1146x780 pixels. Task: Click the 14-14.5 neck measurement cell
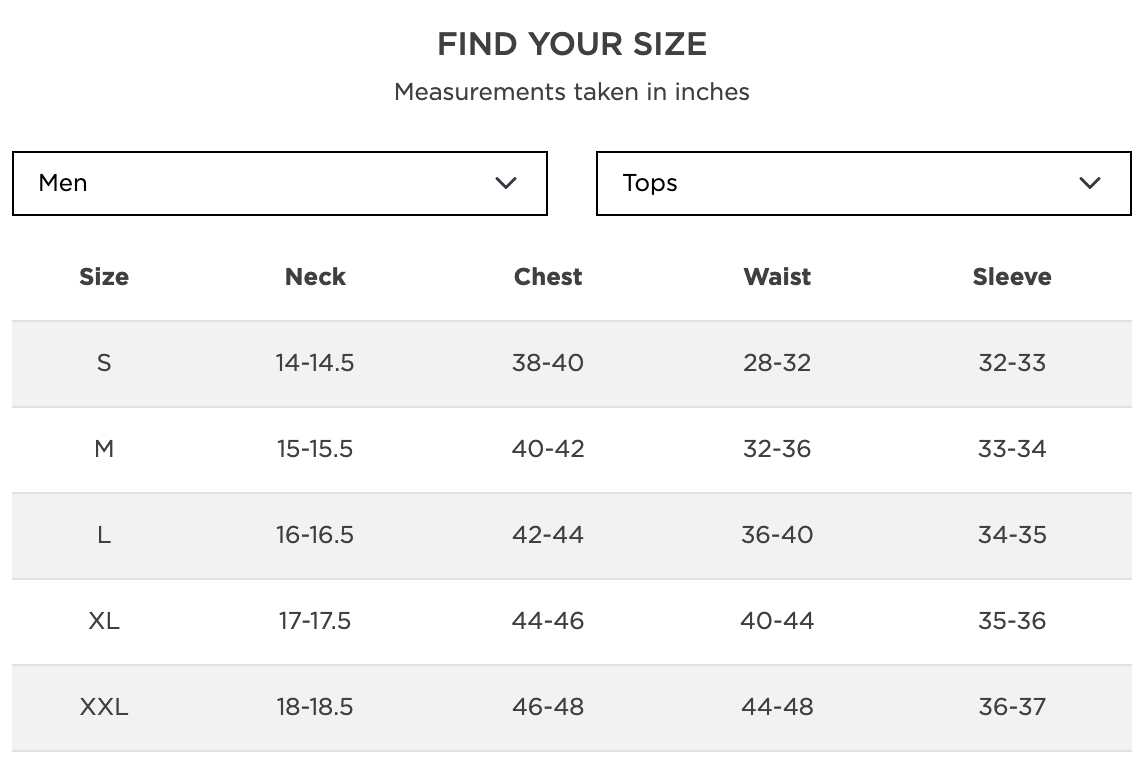pyautogui.click(x=315, y=363)
